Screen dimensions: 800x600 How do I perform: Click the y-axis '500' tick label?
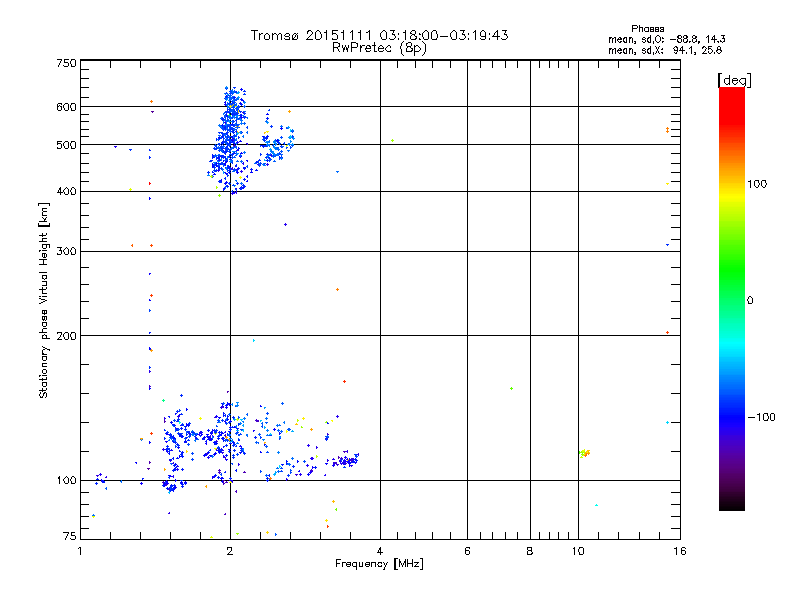coord(67,145)
